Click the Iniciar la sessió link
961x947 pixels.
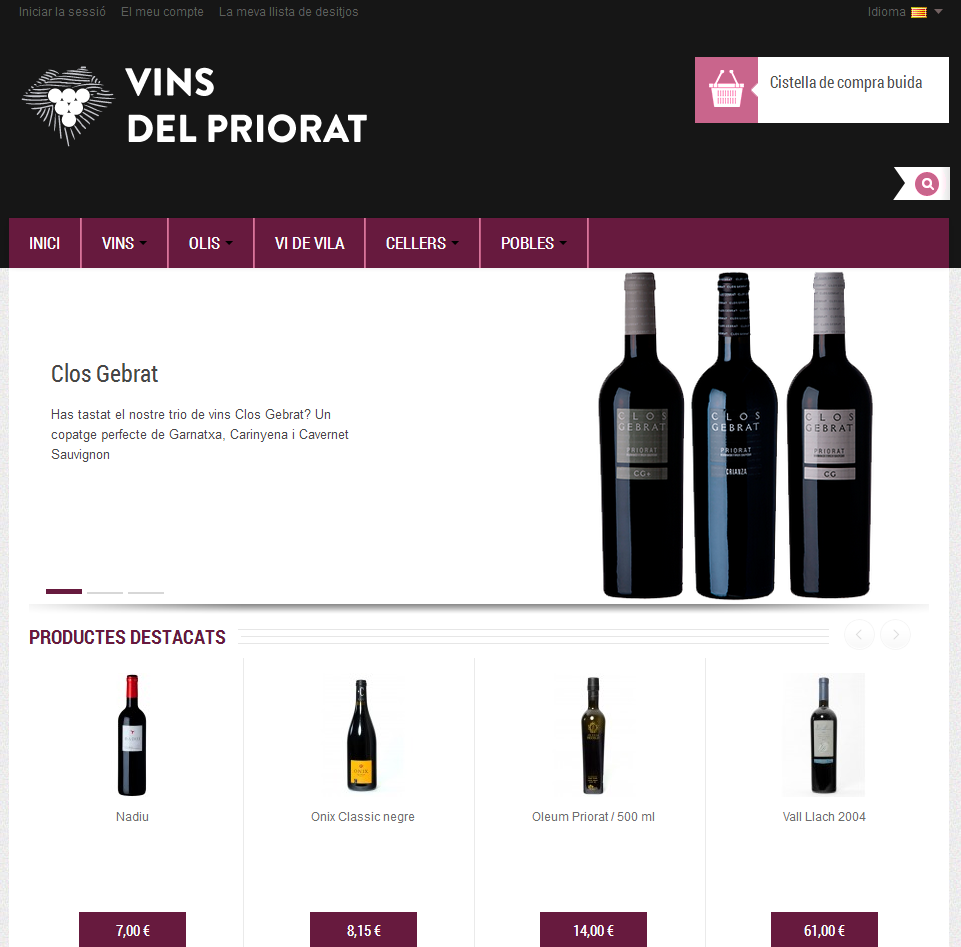pos(62,12)
